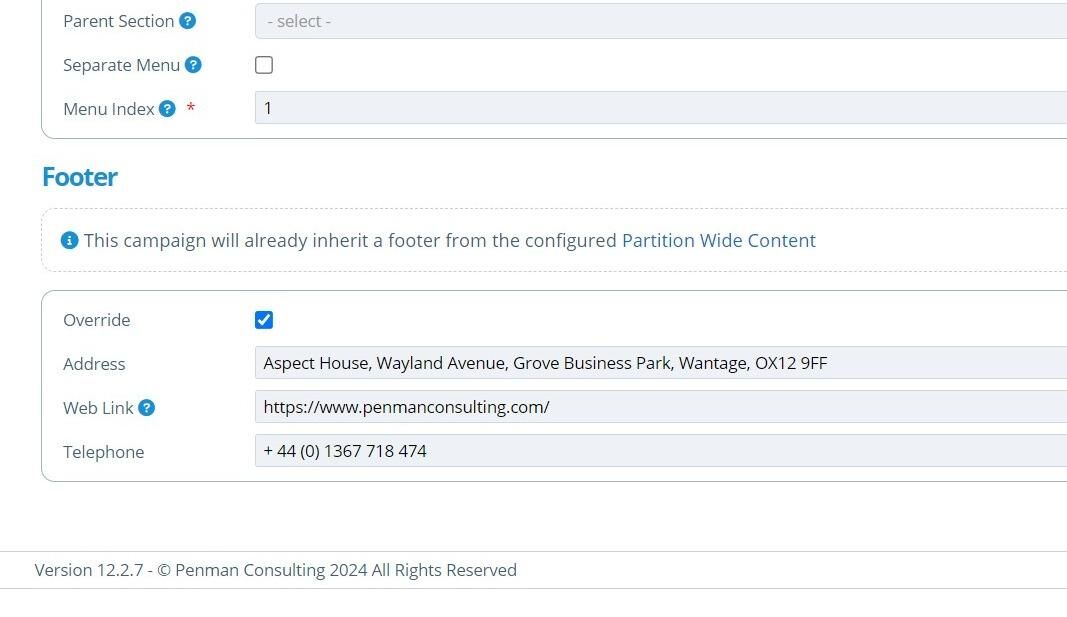Click the Version 12.2.7 copyright text

click(x=275, y=570)
